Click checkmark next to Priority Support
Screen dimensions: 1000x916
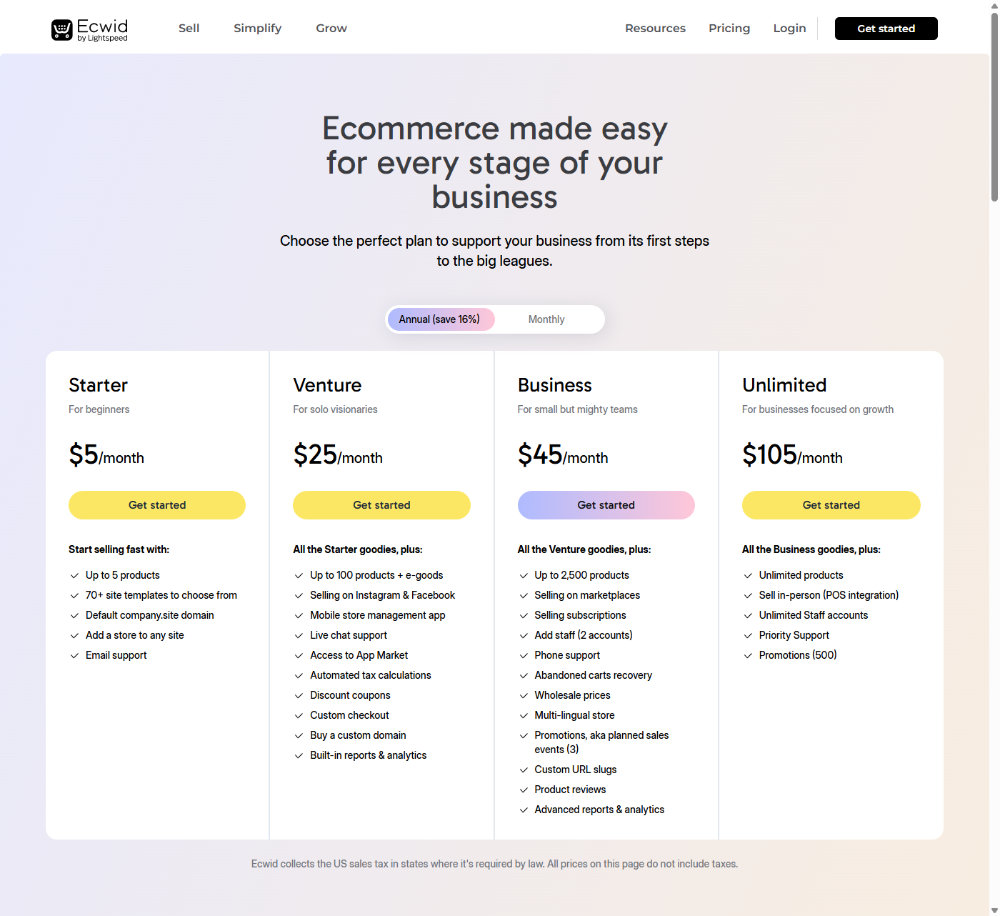(748, 636)
